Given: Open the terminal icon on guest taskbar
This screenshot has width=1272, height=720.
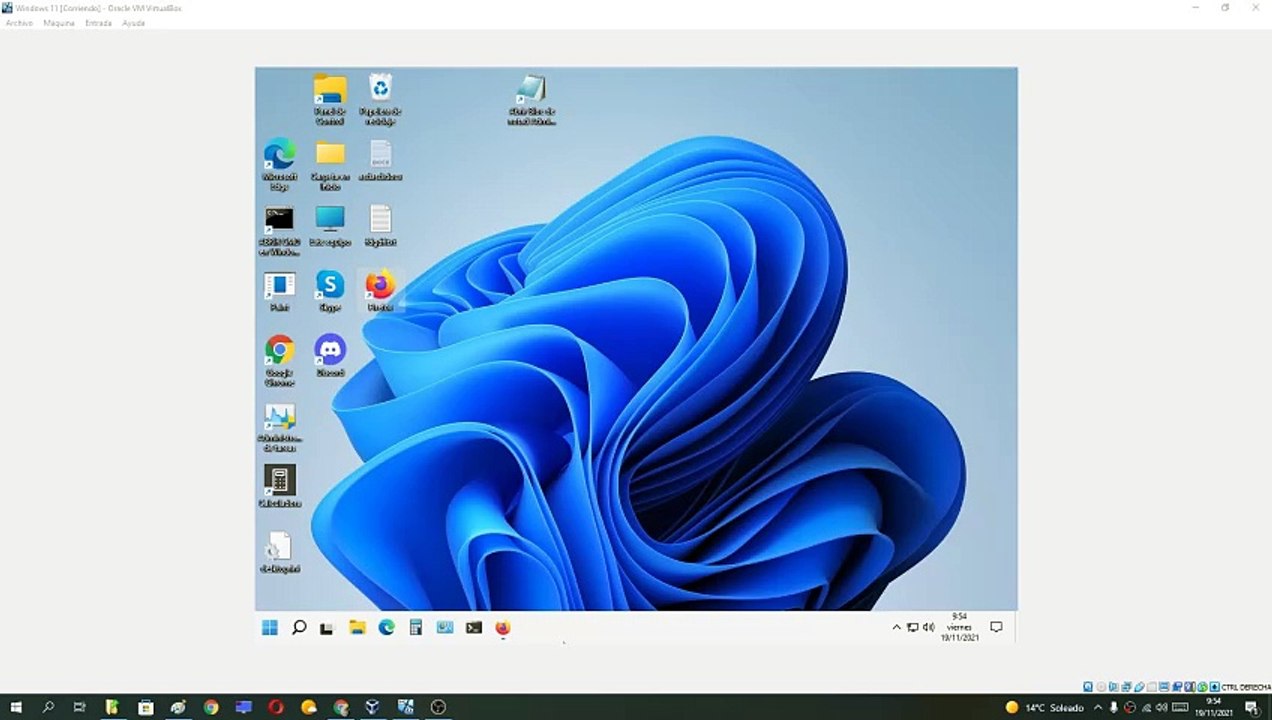Looking at the screenshot, I should pos(474,627).
